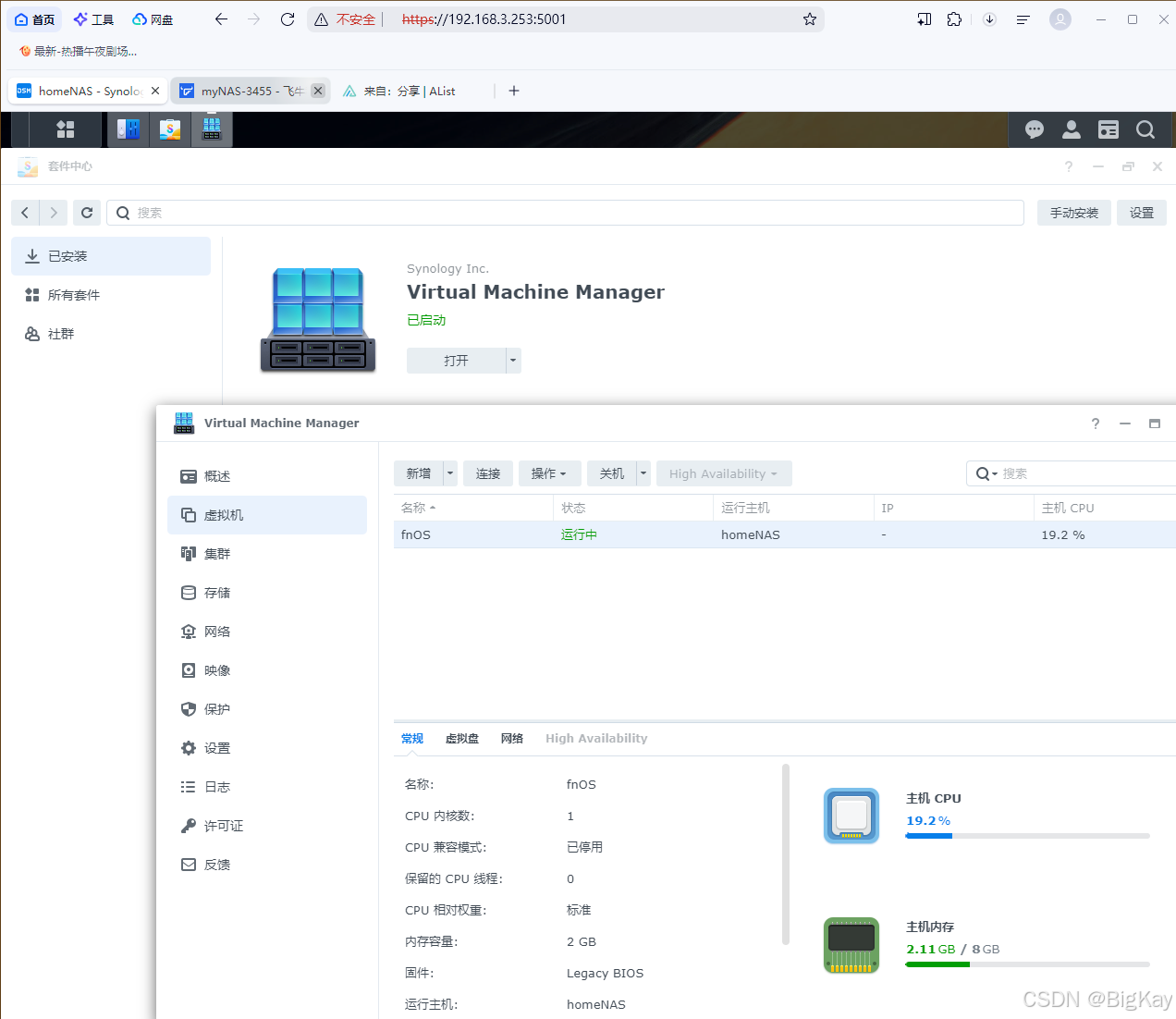Click the DSM search magnifier icon
The height and width of the screenshot is (1019, 1176).
coord(1145,130)
